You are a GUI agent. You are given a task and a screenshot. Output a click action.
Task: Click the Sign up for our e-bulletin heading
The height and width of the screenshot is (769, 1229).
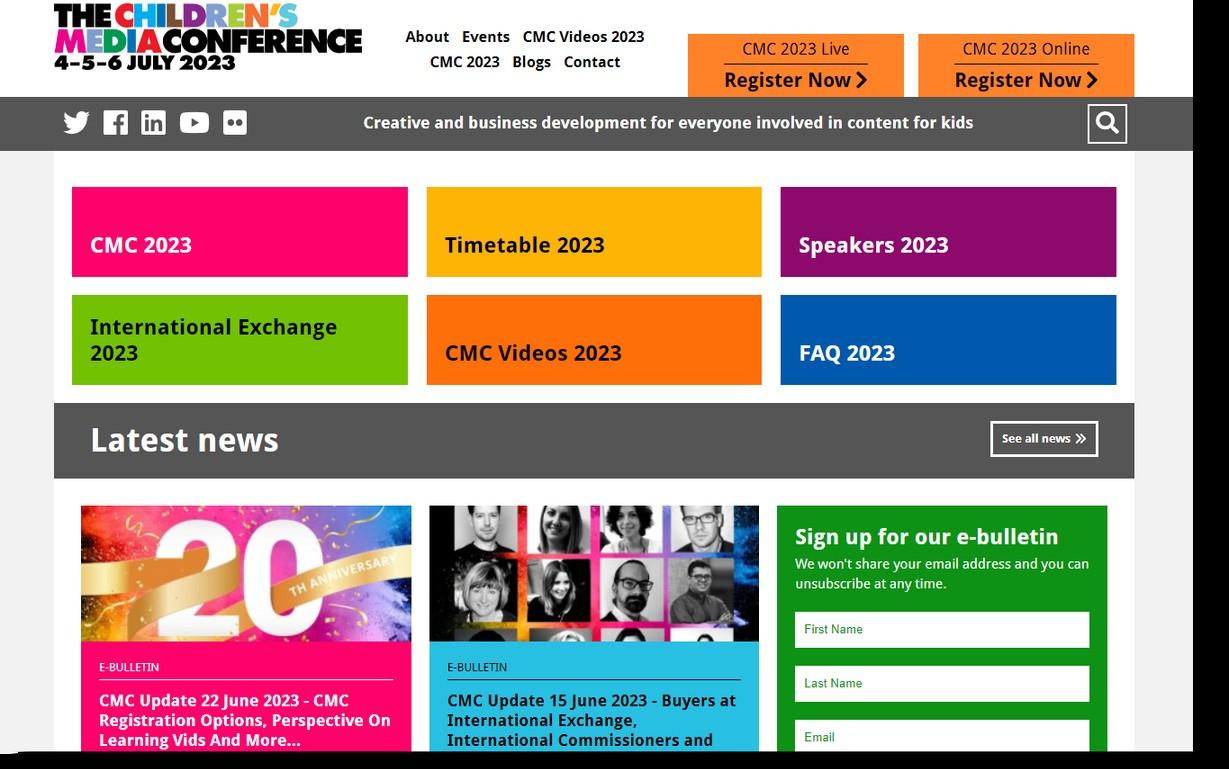tap(926, 537)
